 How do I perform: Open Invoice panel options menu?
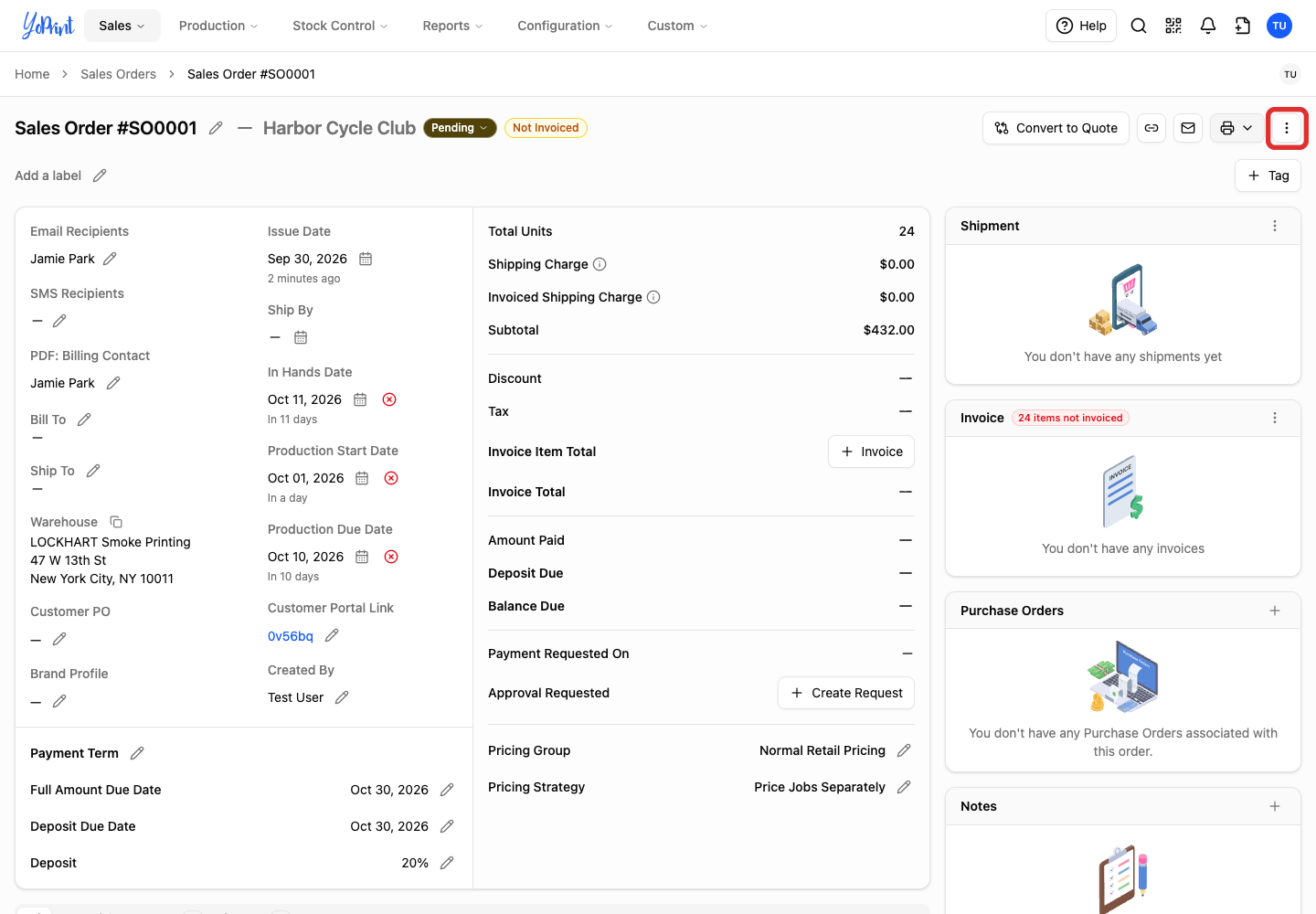point(1275,418)
